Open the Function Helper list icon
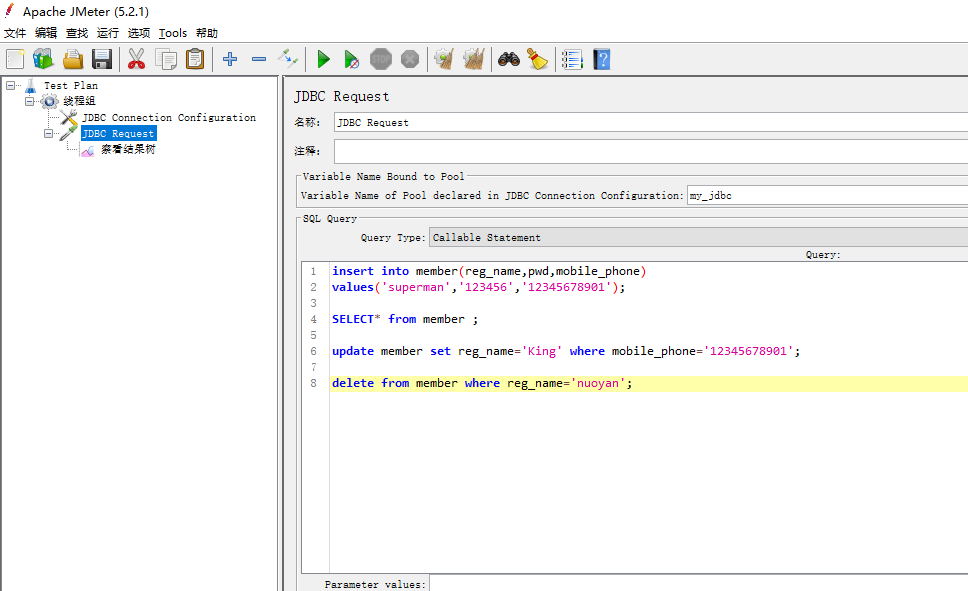 point(572,59)
